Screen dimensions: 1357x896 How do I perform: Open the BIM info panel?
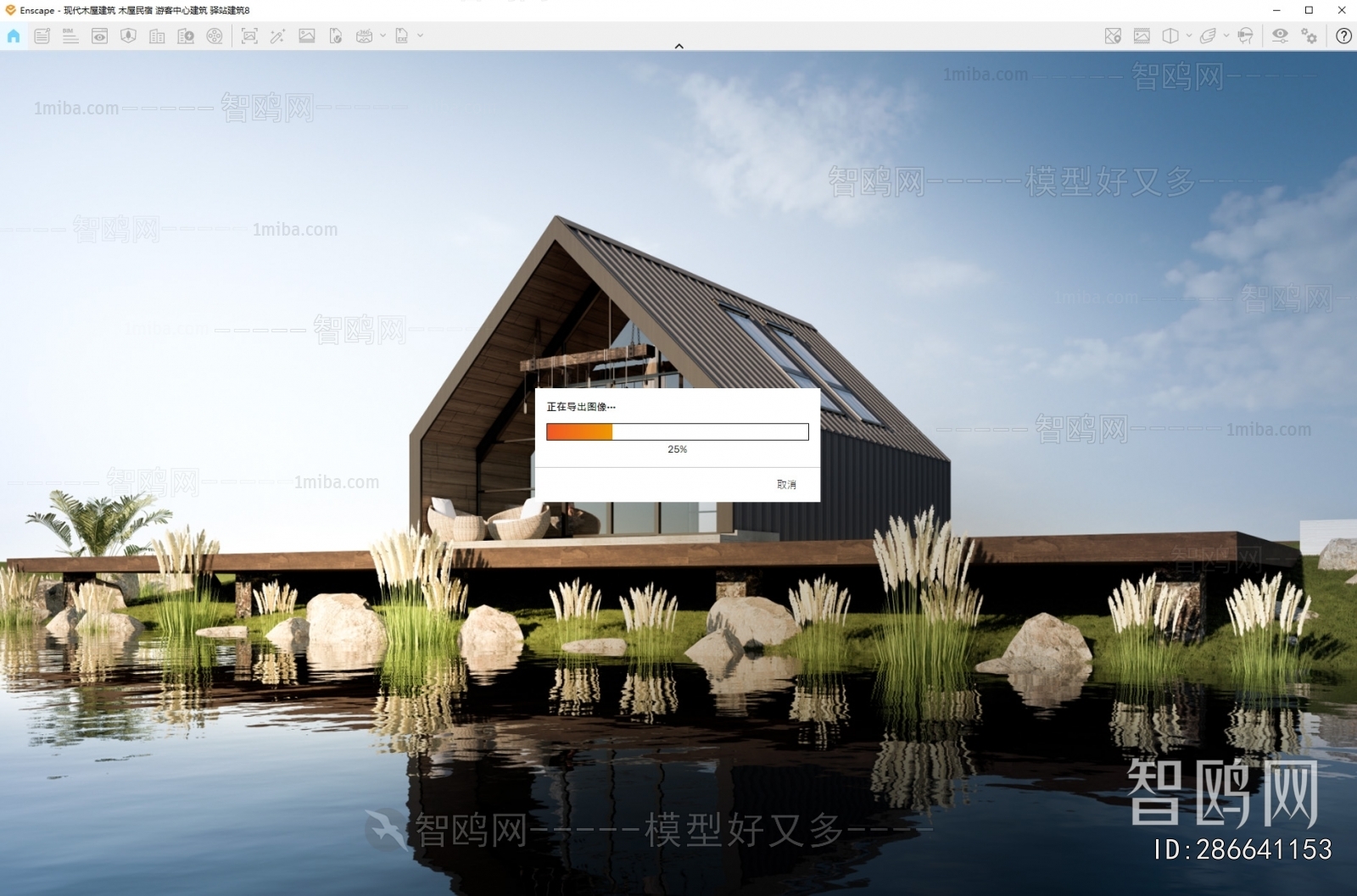tap(70, 36)
